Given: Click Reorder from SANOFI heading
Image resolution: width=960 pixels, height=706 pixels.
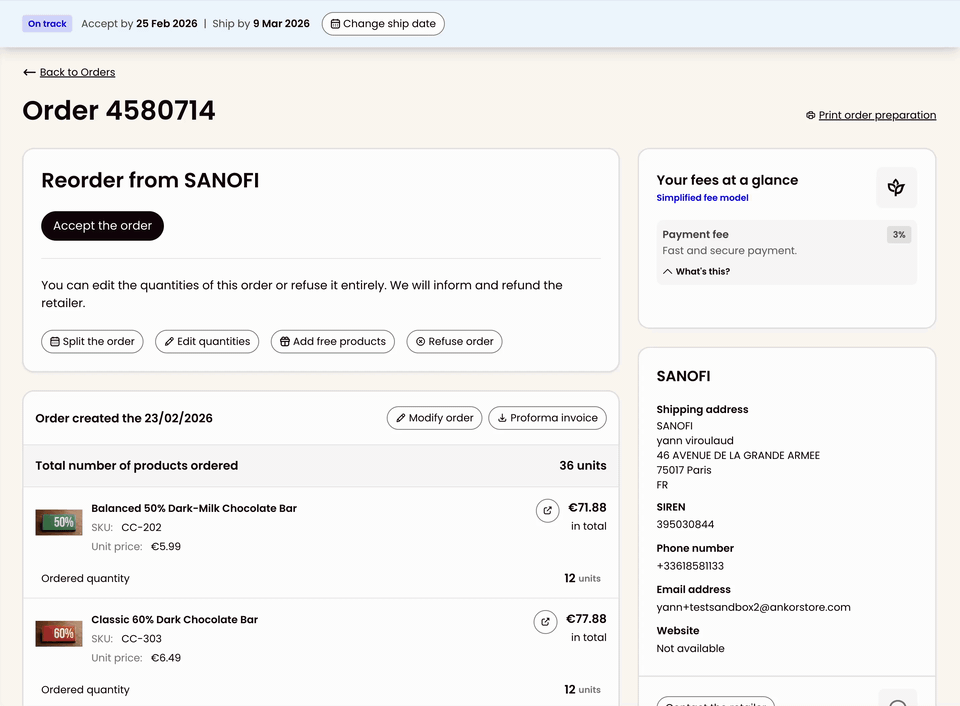Looking at the screenshot, I should click(x=150, y=181).
